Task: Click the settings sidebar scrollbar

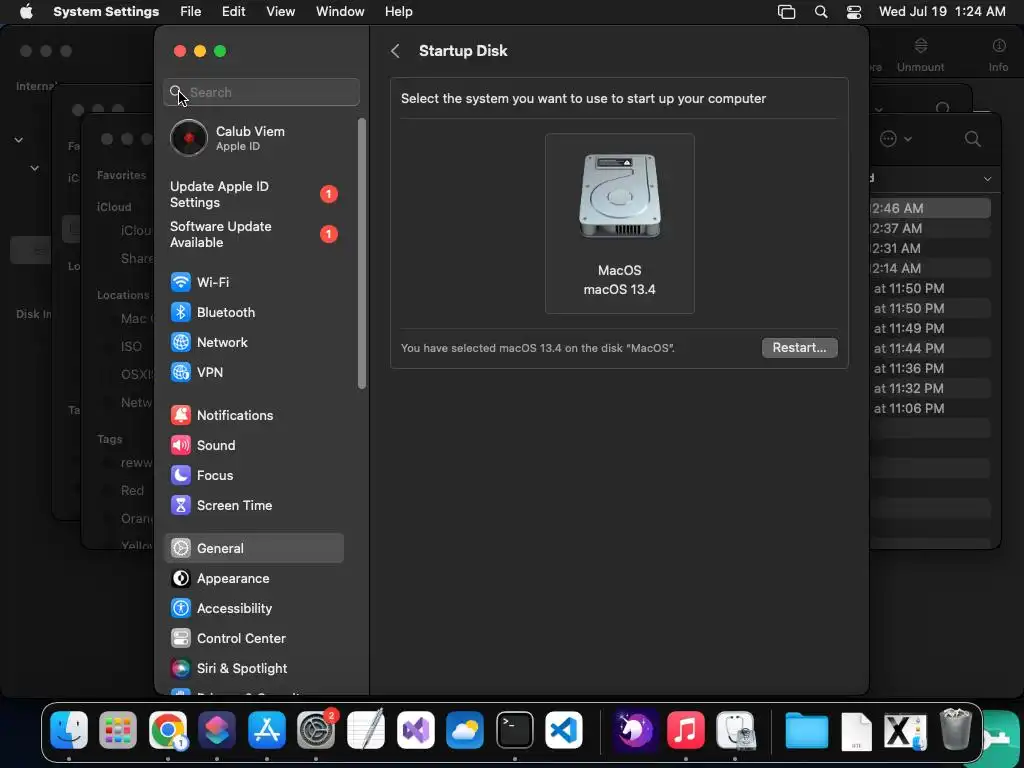Action: tap(362, 253)
